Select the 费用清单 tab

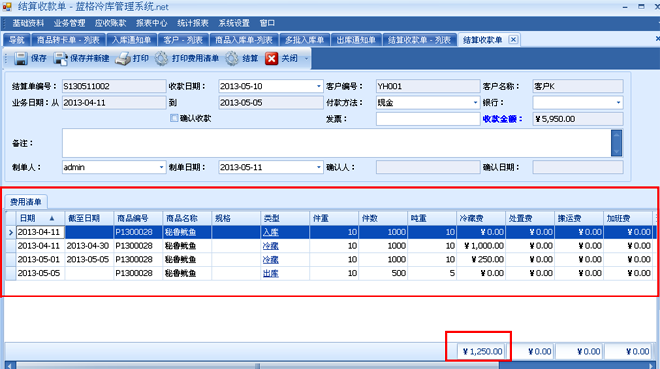pyautogui.click(x=26, y=202)
